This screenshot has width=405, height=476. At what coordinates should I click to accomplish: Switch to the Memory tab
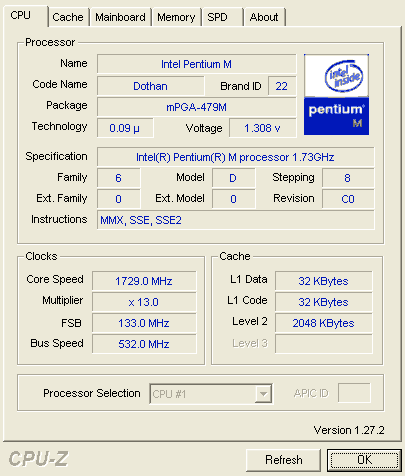coord(176,17)
